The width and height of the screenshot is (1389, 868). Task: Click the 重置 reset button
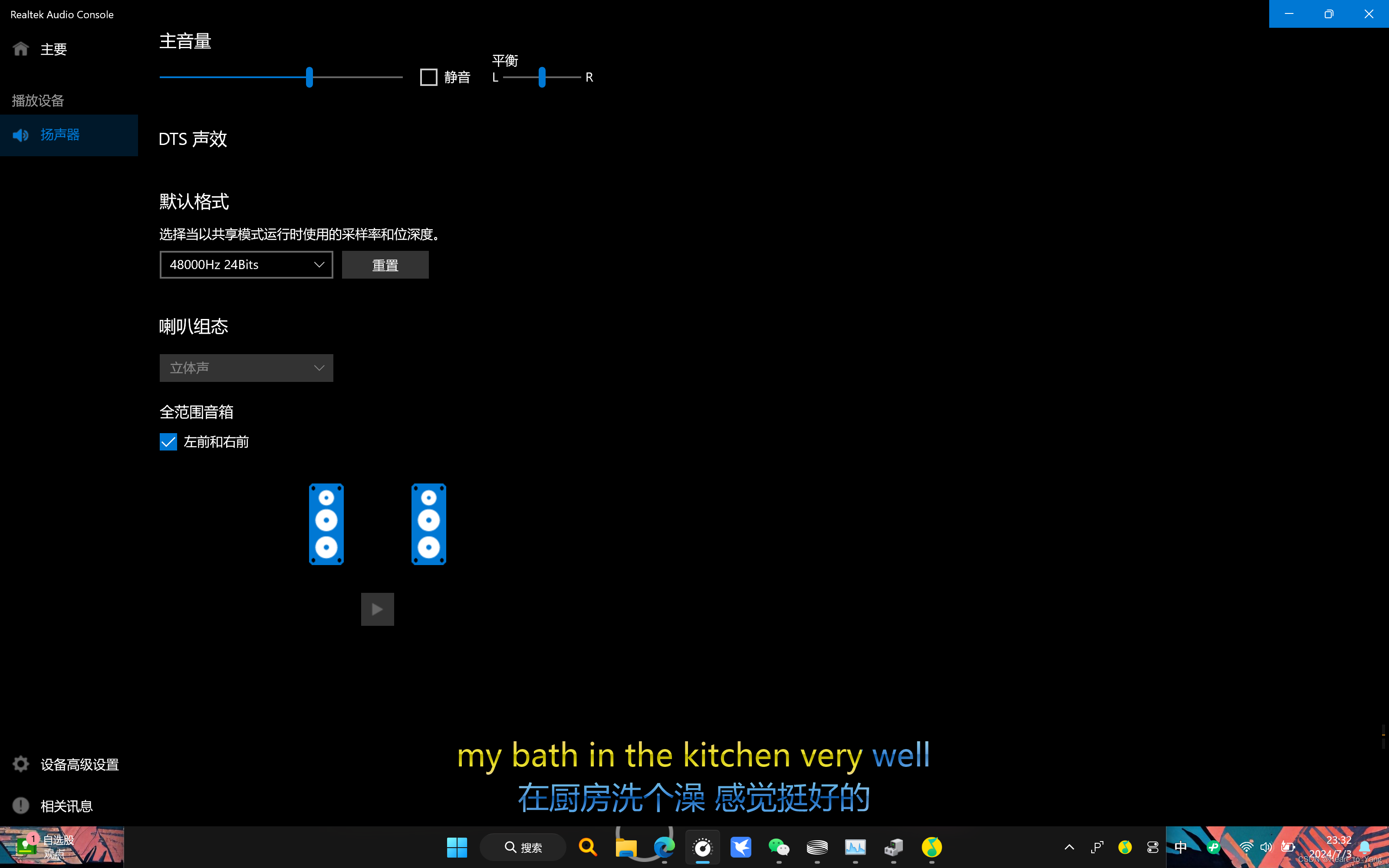tap(385, 265)
